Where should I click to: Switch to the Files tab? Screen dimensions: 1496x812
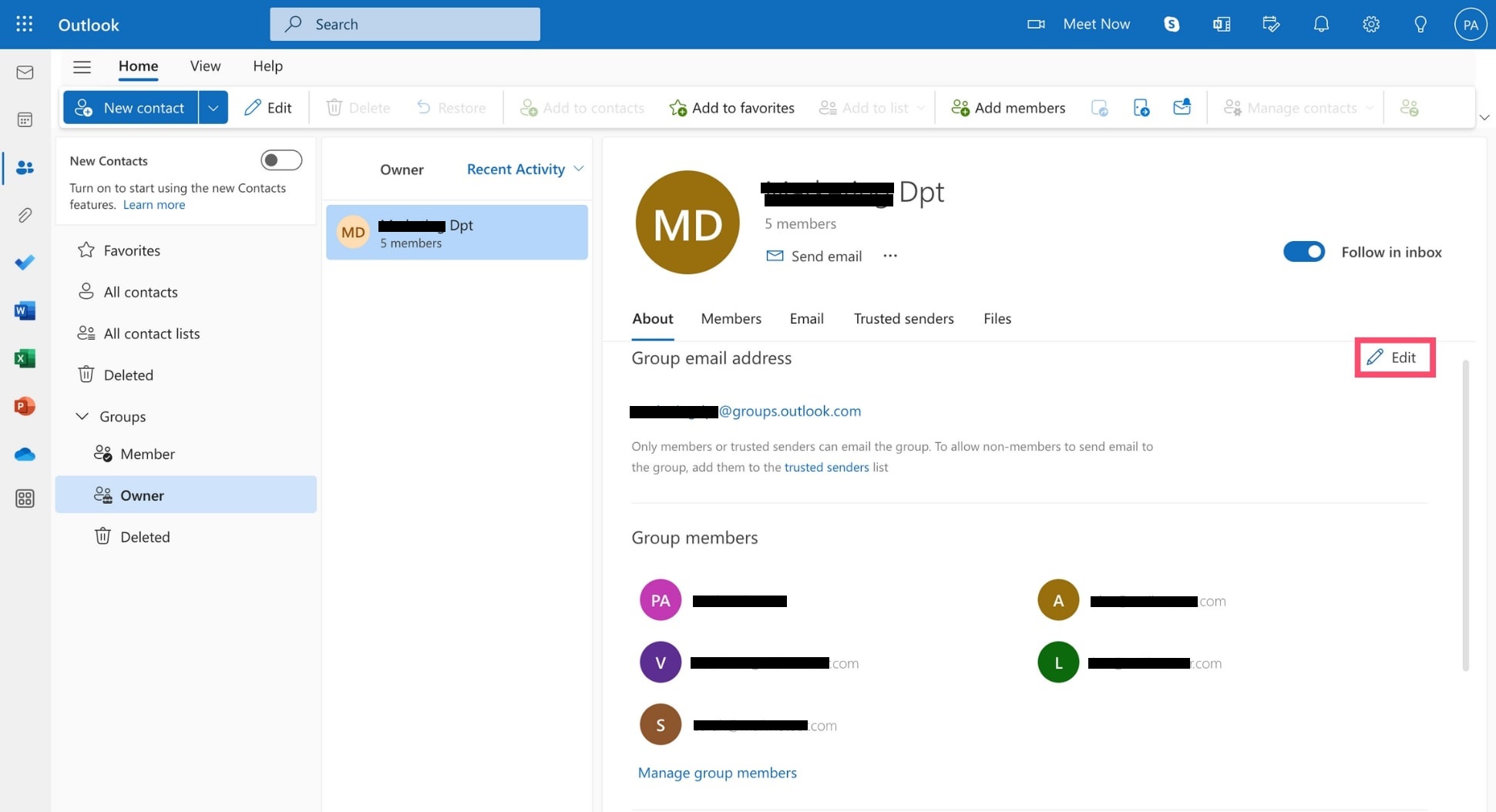point(997,318)
